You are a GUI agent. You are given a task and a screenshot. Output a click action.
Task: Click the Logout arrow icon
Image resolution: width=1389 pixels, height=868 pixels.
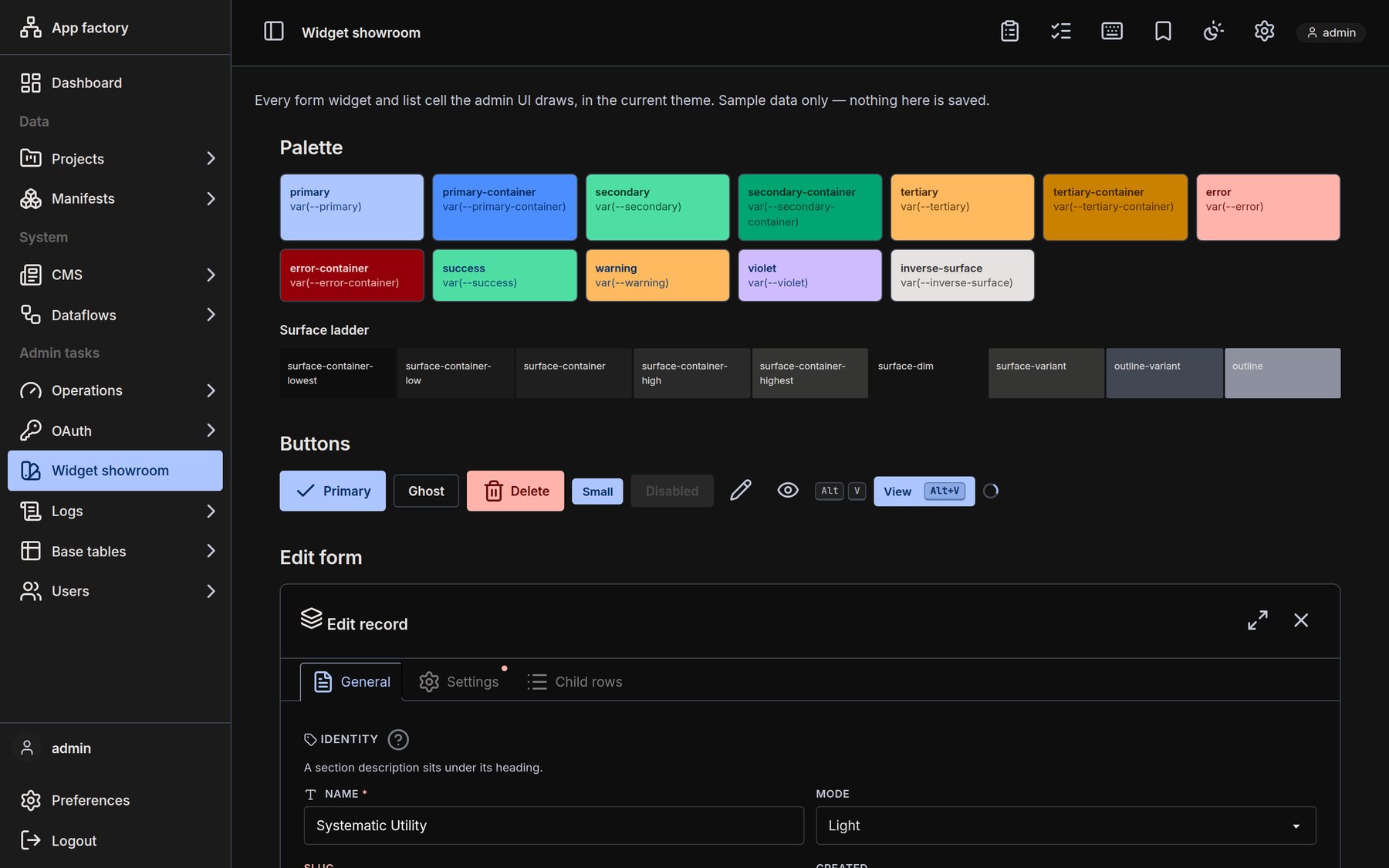pyautogui.click(x=31, y=840)
